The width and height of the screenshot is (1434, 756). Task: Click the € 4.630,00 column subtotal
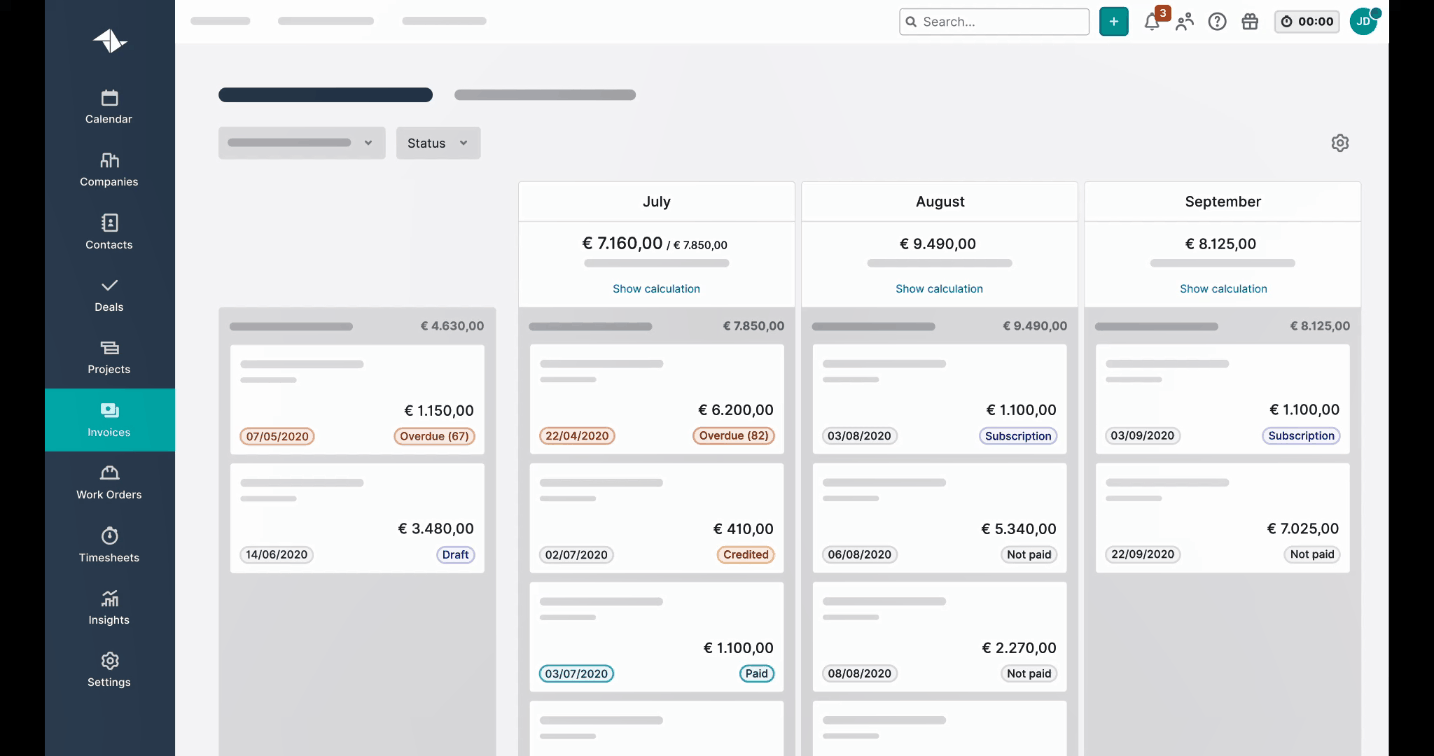(x=452, y=326)
